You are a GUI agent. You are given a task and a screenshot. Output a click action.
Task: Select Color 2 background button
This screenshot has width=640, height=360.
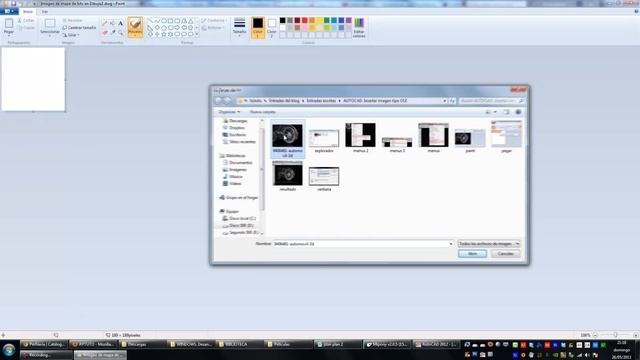click(x=272, y=27)
